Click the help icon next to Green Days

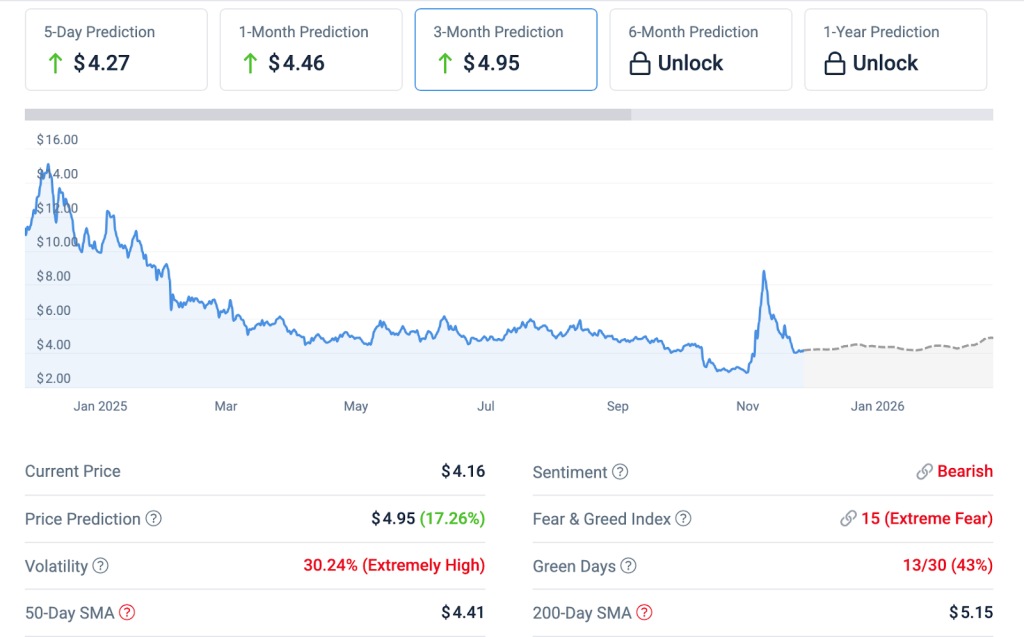pyautogui.click(x=628, y=566)
